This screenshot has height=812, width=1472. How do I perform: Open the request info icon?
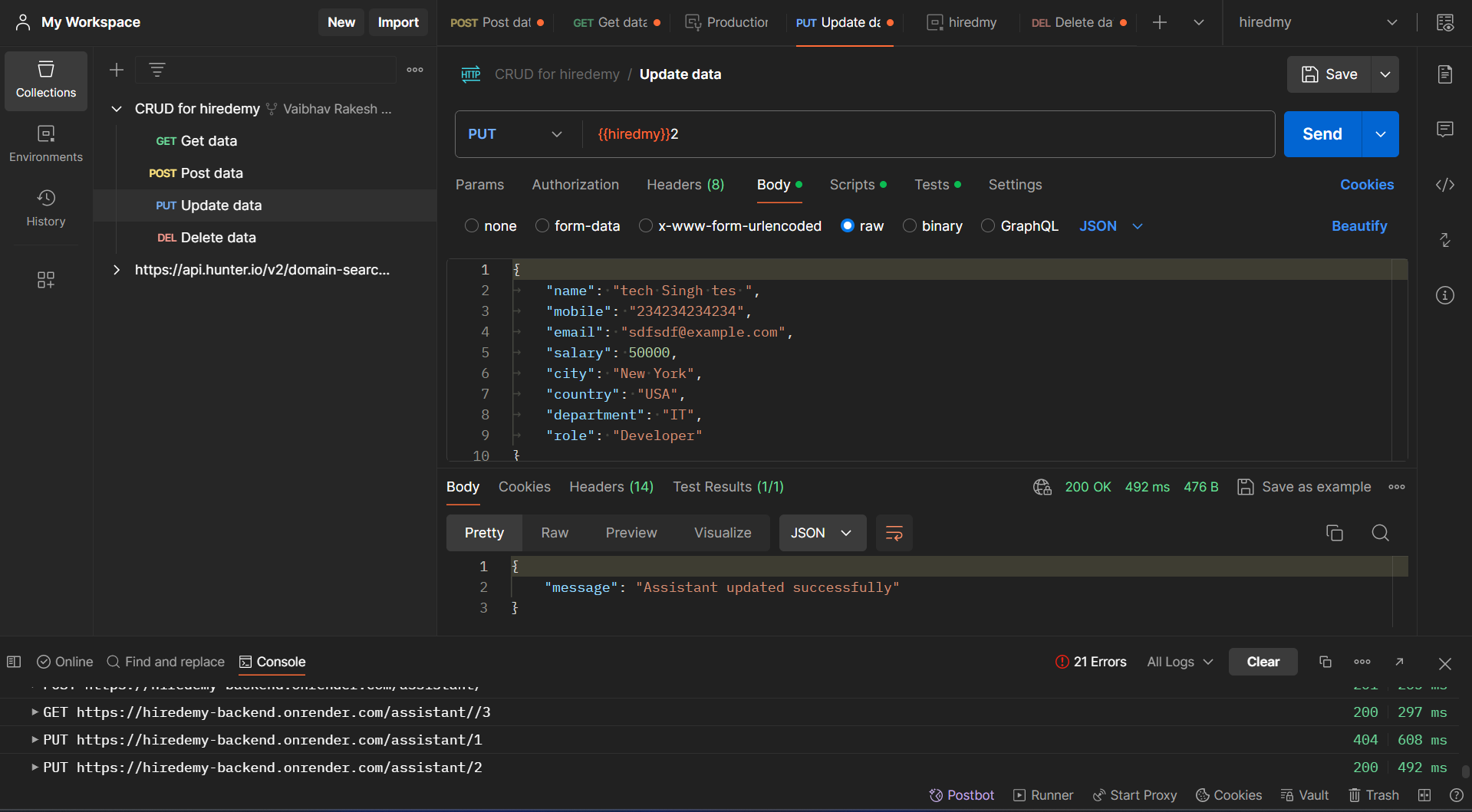pyautogui.click(x=1445, y=295)
